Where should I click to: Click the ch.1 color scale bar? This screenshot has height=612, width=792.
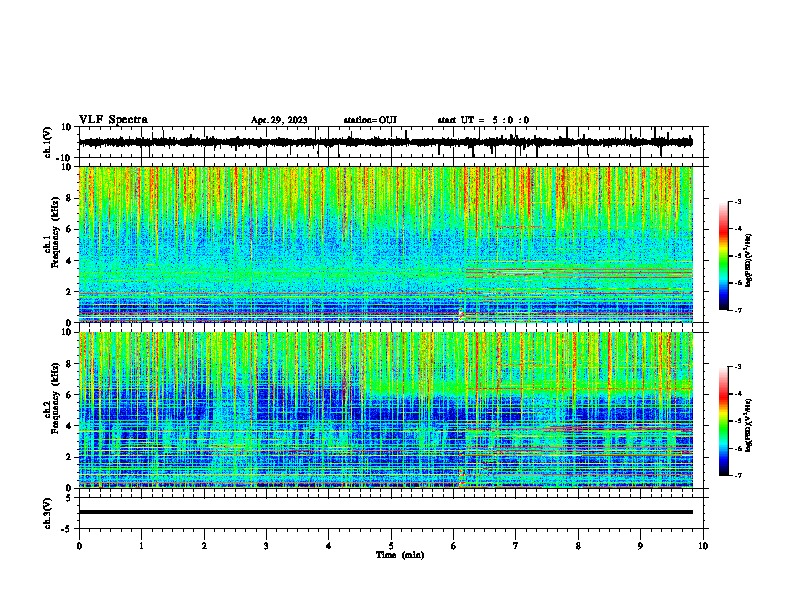(x=723, y=256)
